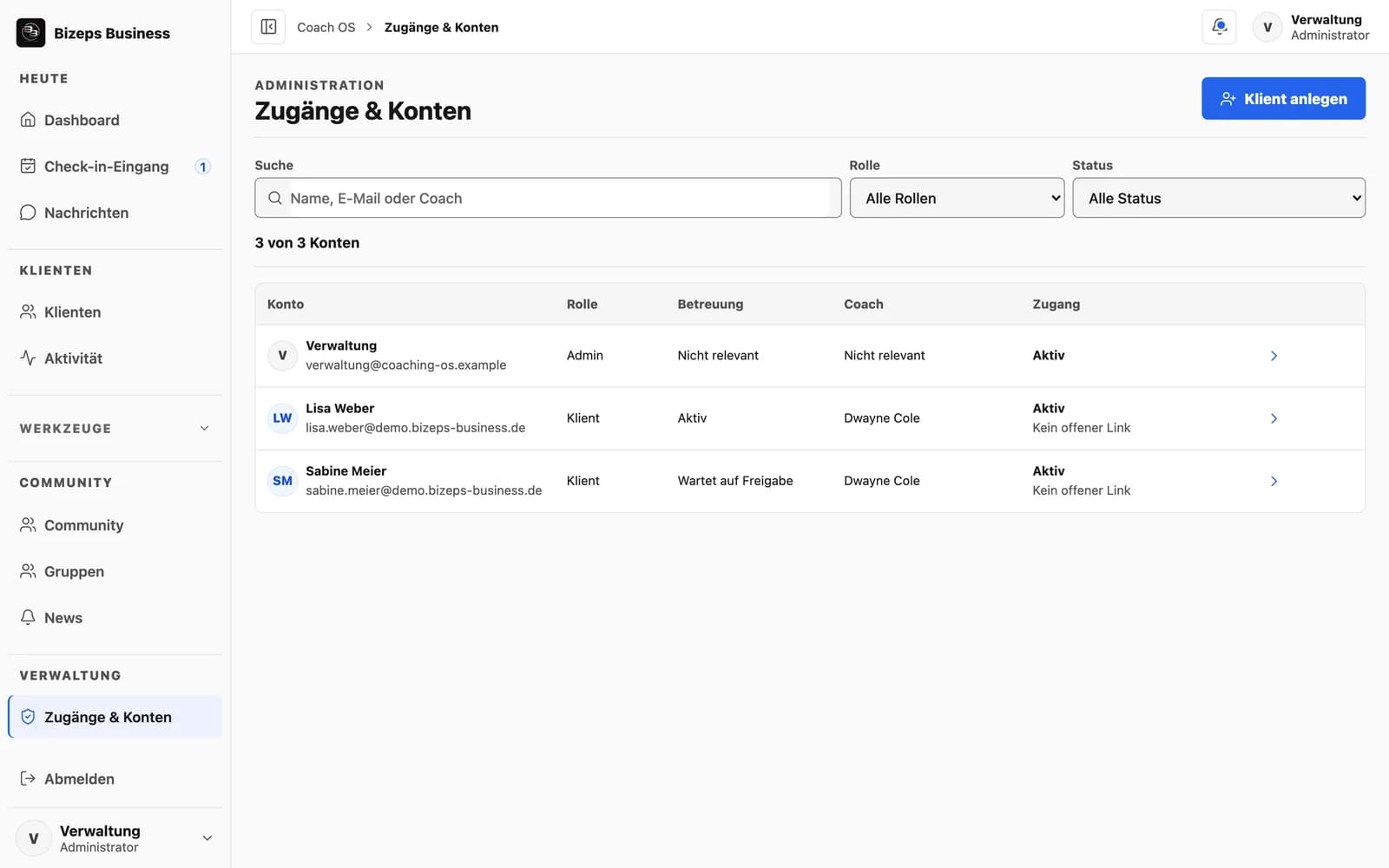1389x868 pixels.
Task: Click the Bizeps Business logo icon
Action: coord(30,33)
